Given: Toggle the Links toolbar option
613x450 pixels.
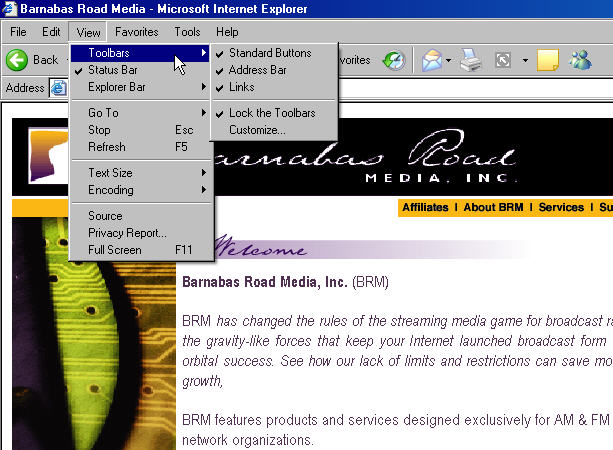Looking at the screenshot, I should [274, 87].
